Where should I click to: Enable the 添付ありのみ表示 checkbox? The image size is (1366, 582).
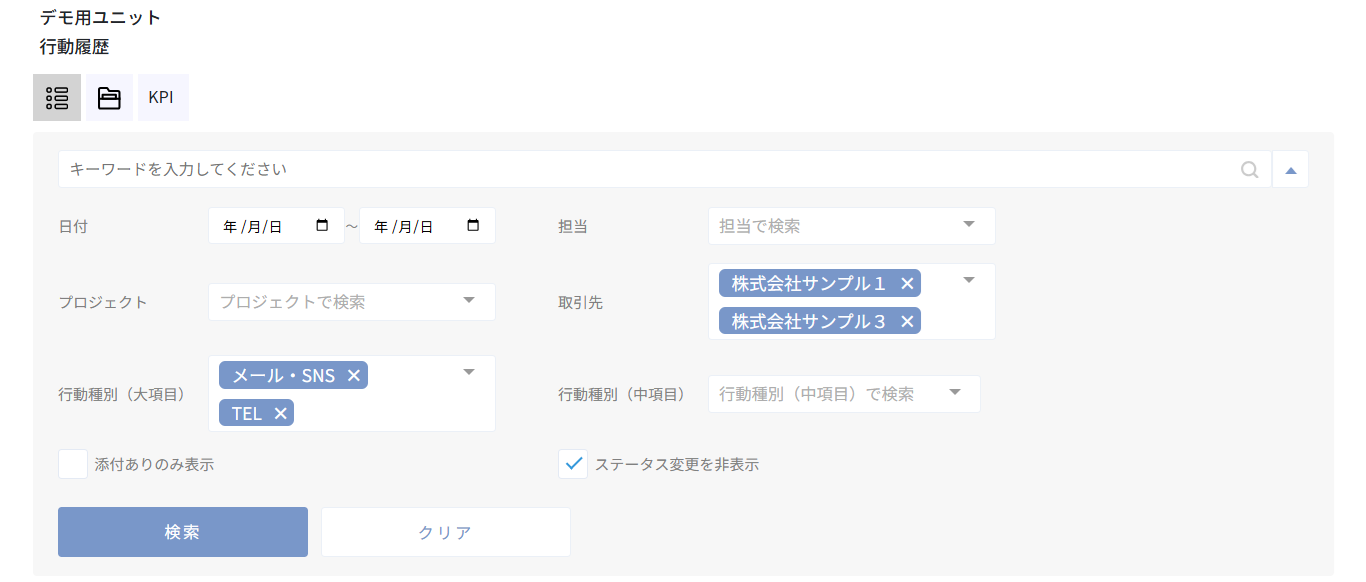(72, 463)
